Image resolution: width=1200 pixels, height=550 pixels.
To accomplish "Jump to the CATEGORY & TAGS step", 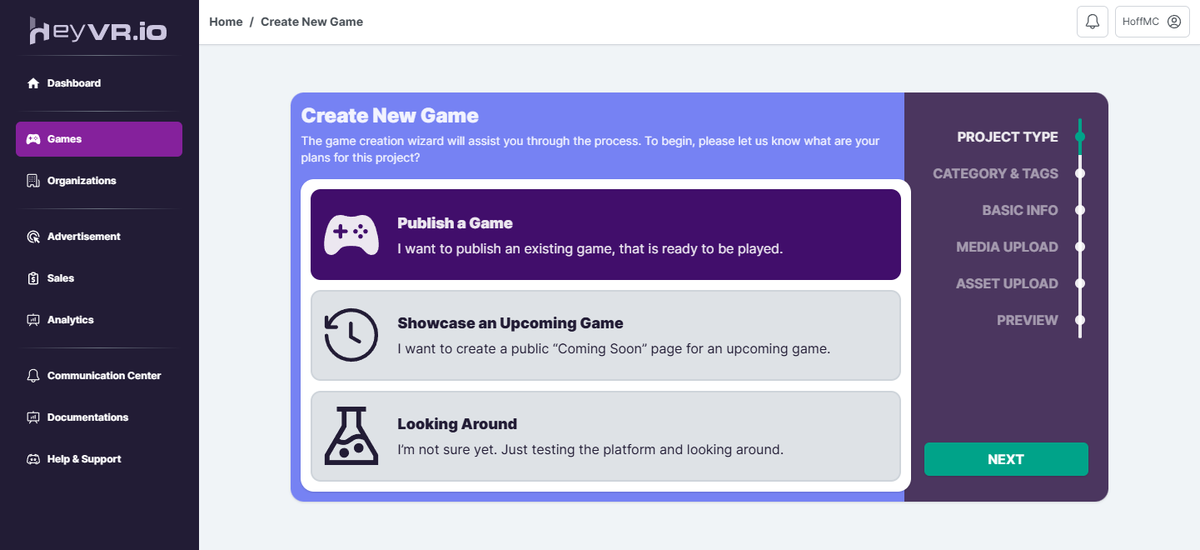I will pyautogui.click(x=995, y=174).
